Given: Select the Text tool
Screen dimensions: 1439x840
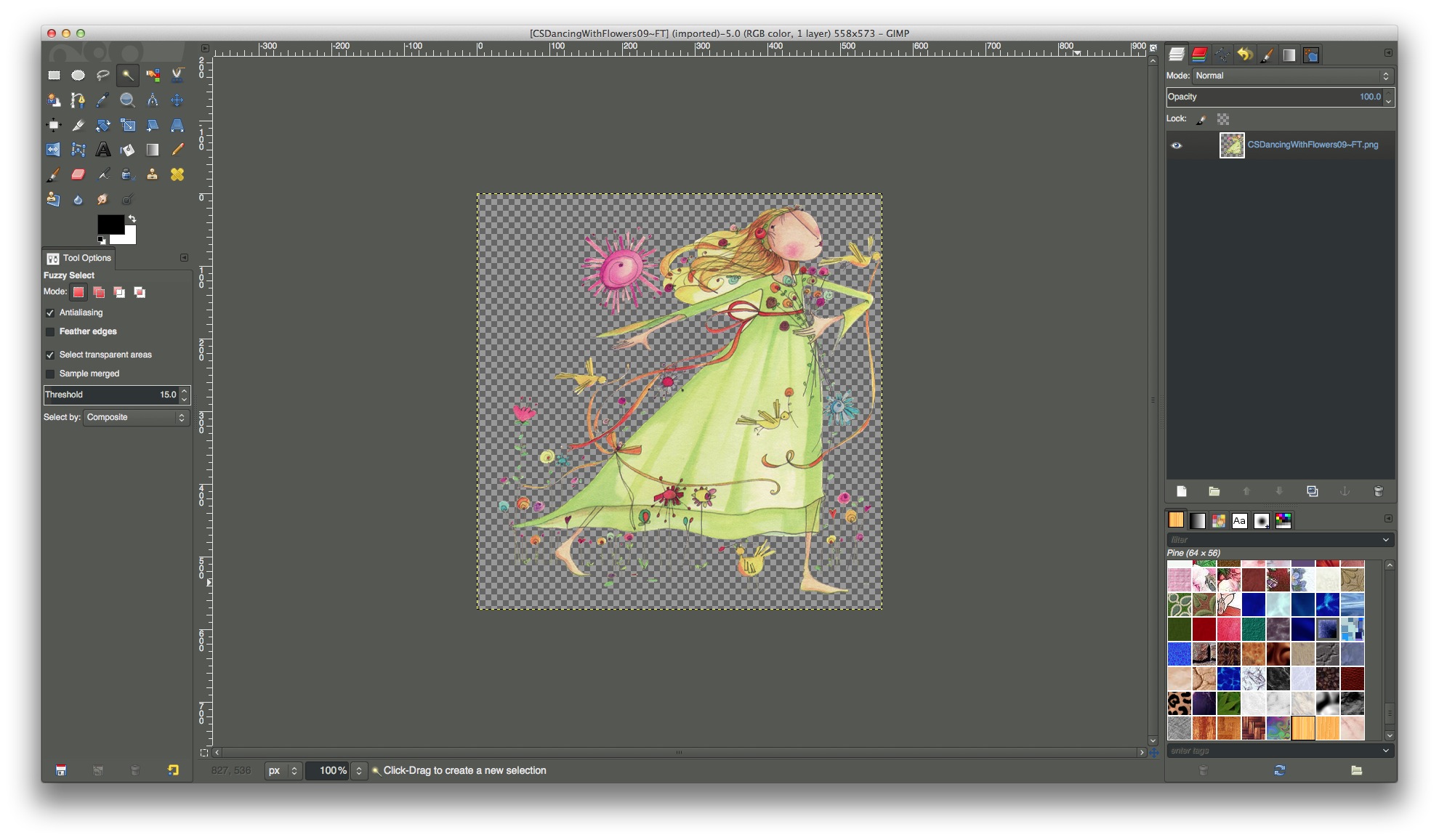Looking at the screenshot, I should (102, 150).
